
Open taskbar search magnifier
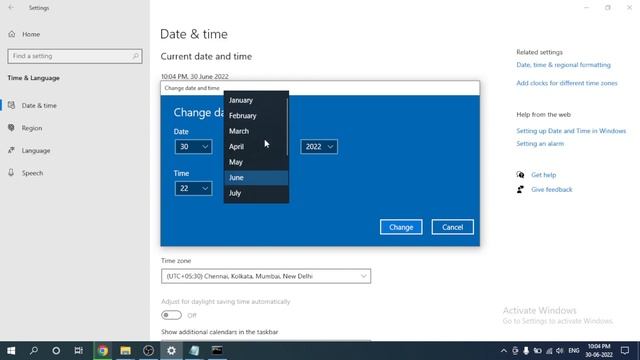tap(34, 351)
